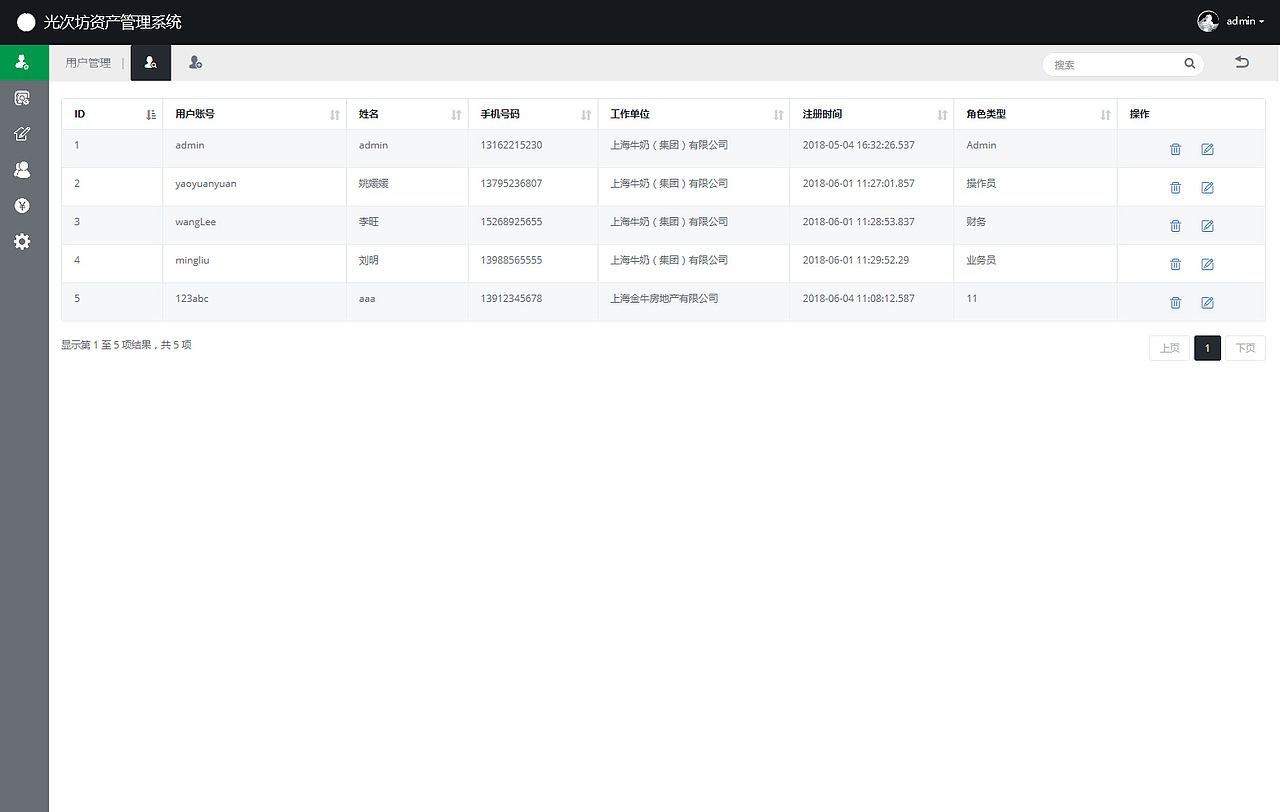Image resolution: width=1280 pixels, height=812 pixels.
Task: Go to previous page 上页
Action: coord(1169,348)
